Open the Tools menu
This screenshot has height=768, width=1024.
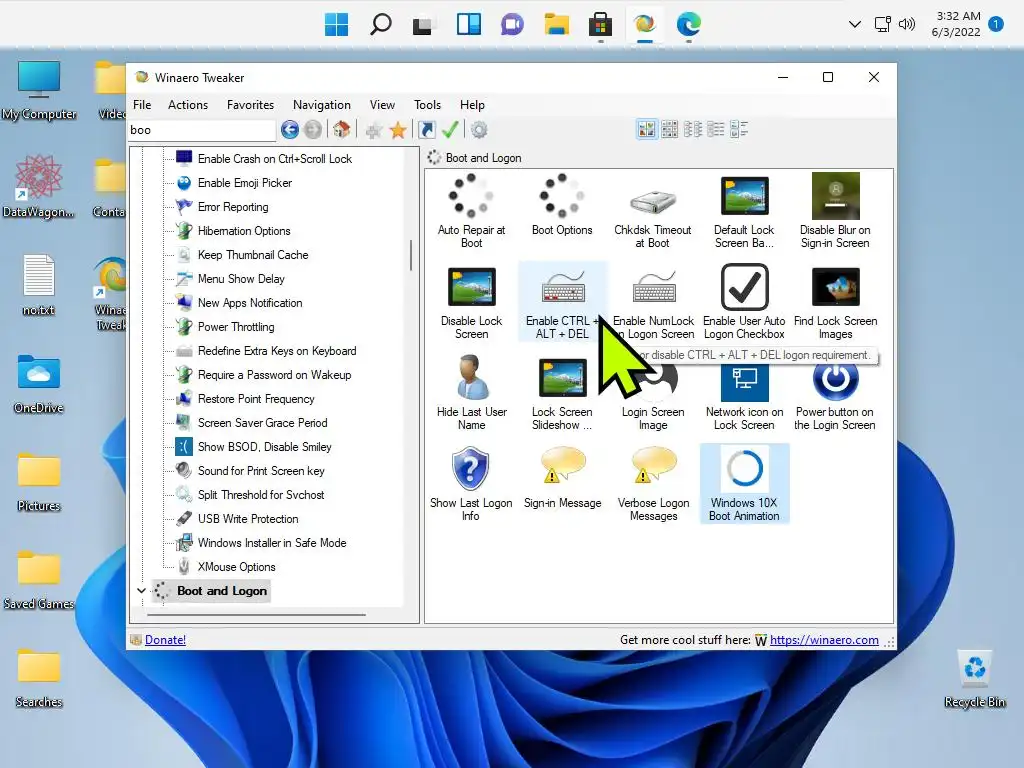pyautogui.click(x=427, y=104)
